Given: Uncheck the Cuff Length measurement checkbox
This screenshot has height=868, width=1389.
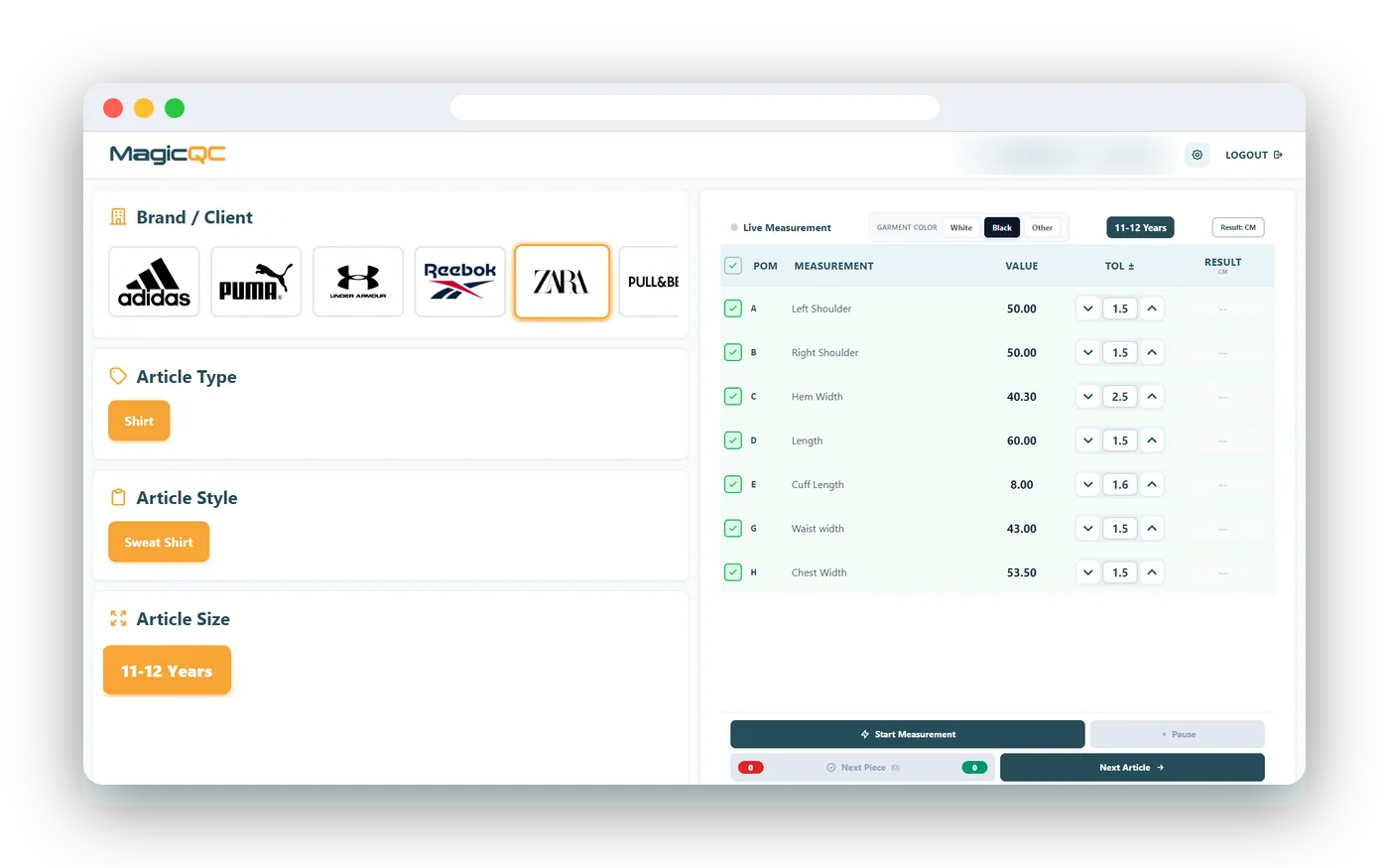Looking at the screenshot, I should pos(733,484).
